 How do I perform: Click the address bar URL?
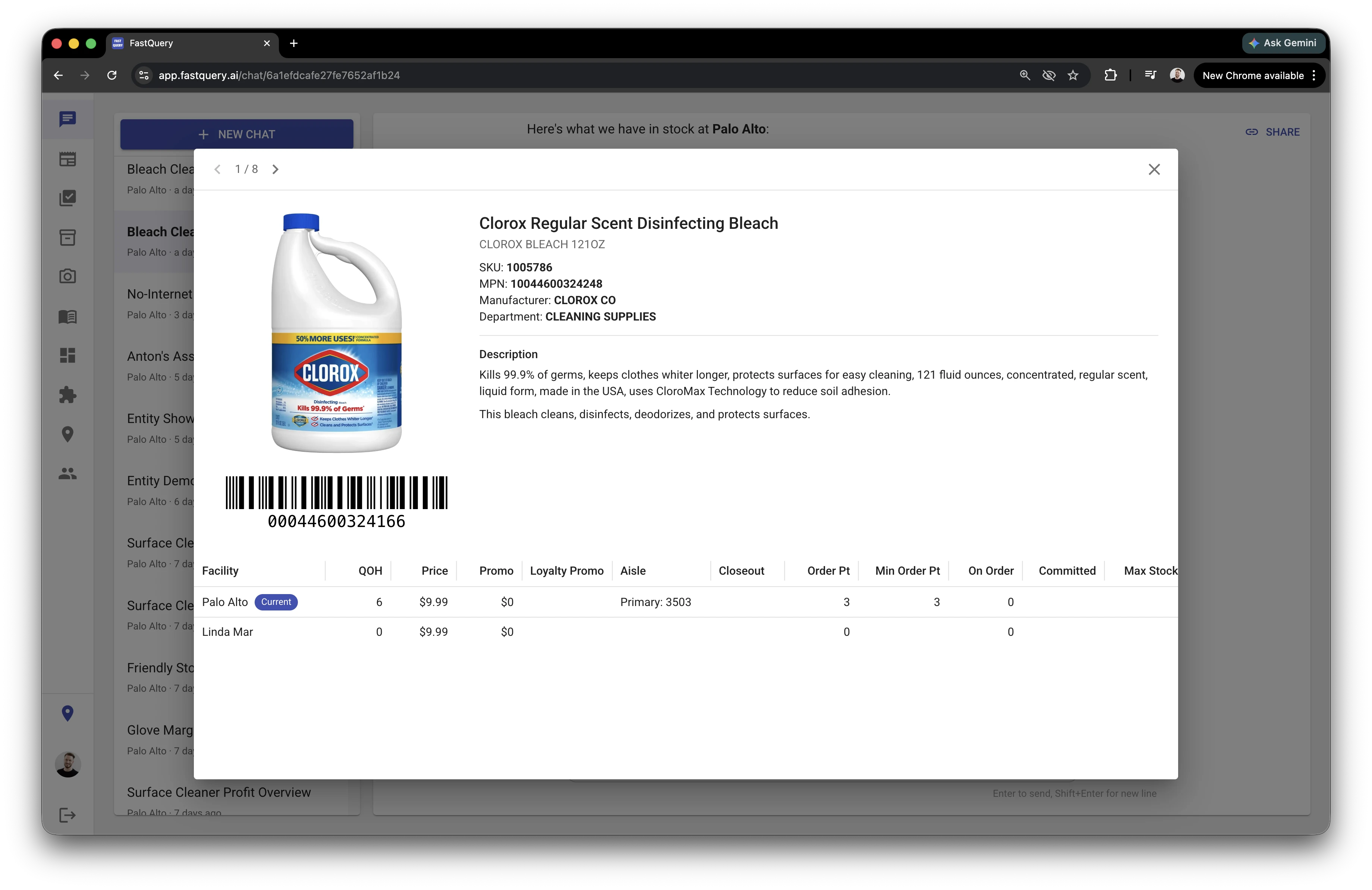point(279,76)
